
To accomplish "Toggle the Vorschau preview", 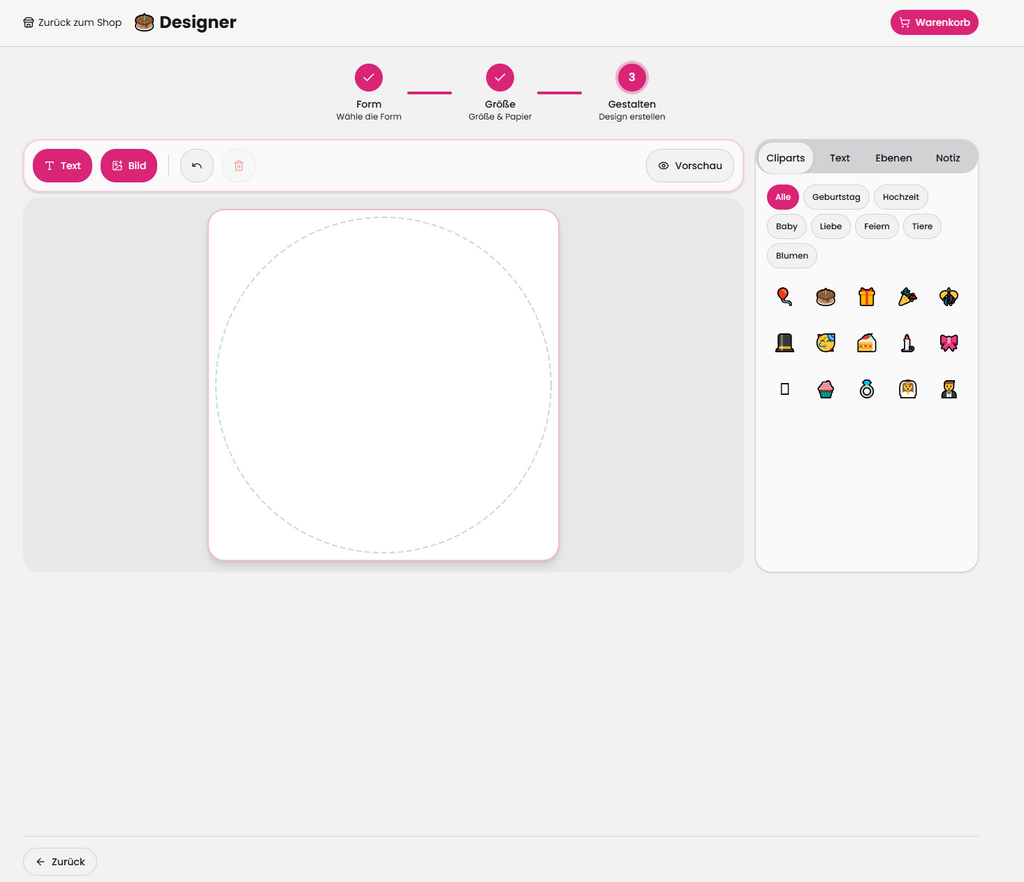I will point(690,166).
